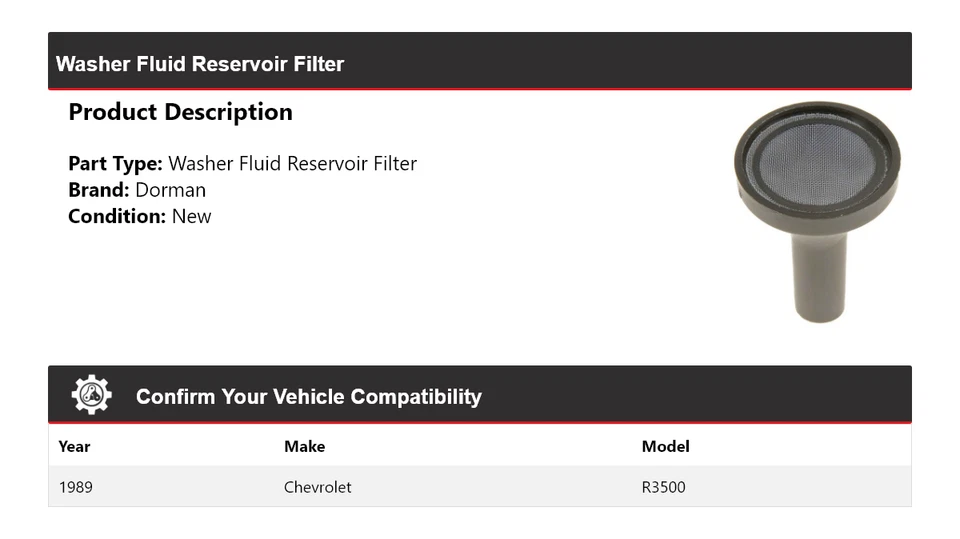Select the Chevrolet make cell
The image size is (960, 539).
pos(317,487)
